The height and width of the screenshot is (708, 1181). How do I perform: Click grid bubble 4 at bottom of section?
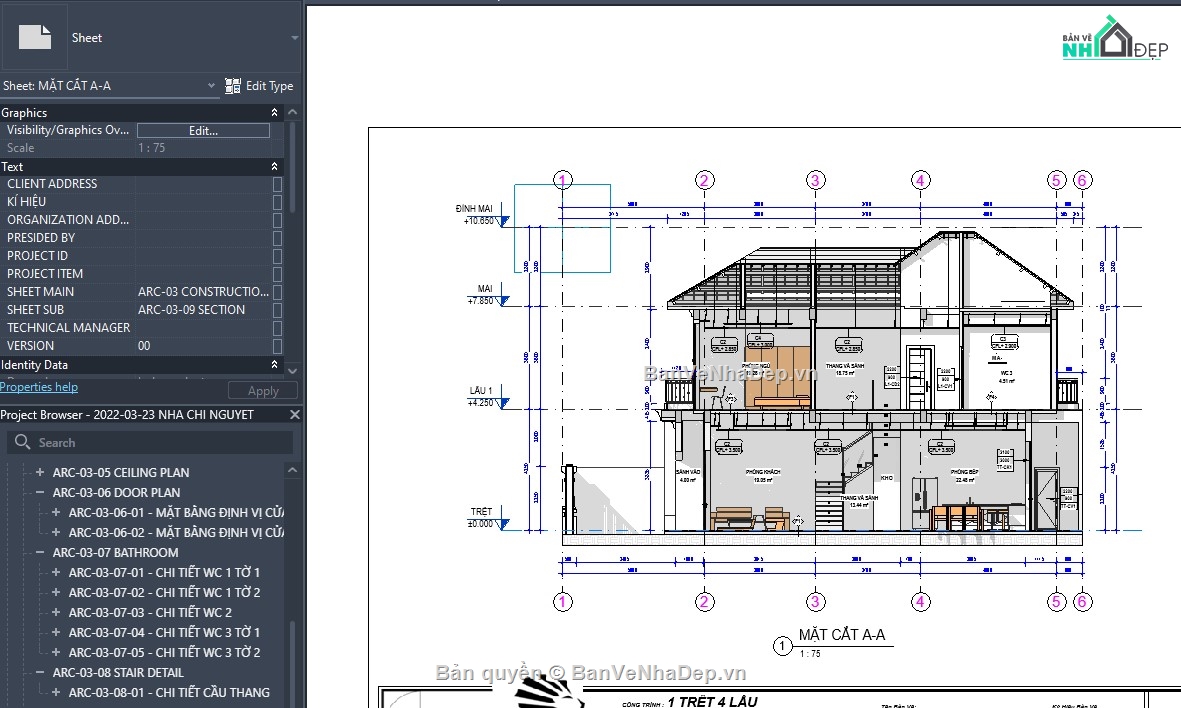920,602
